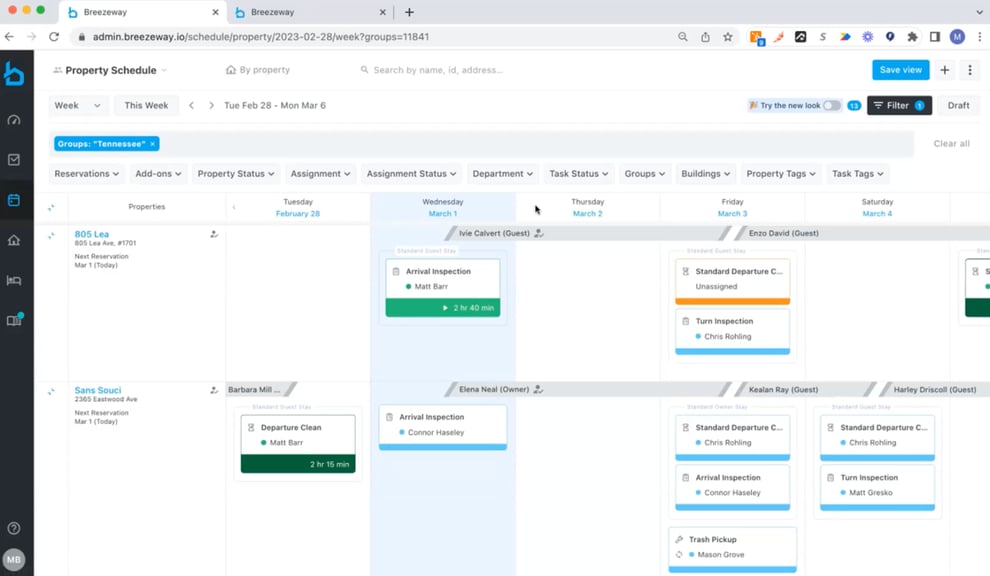The width and height of the screenshot is (990, 576).
Task: Open the Chrome extensions puzzle icon
Action: pyautogui.click(x=912, y=36)
